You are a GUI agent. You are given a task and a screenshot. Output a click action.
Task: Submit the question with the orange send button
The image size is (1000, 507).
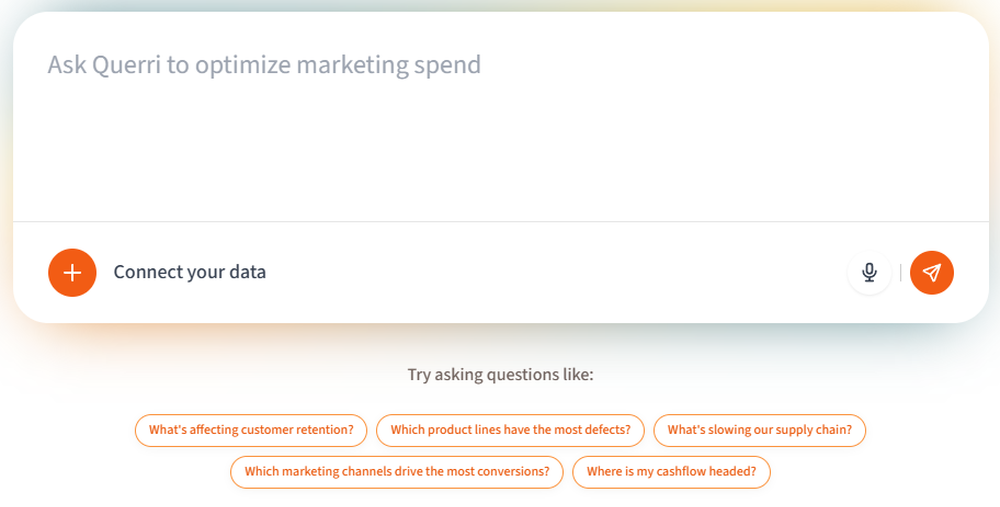932,272
